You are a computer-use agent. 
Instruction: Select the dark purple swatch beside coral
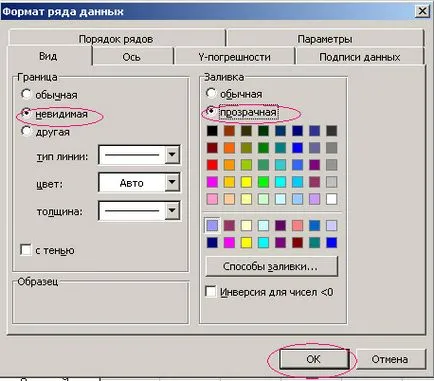(280, 226)
